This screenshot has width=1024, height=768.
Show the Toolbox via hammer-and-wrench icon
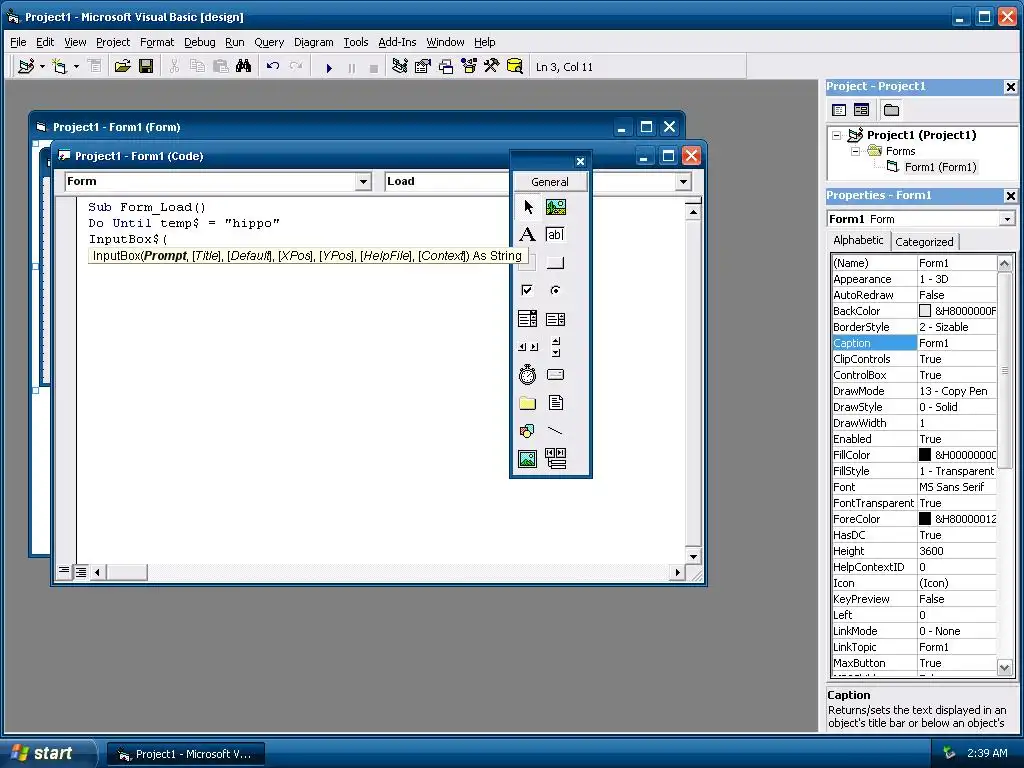[x=491, y=66]
